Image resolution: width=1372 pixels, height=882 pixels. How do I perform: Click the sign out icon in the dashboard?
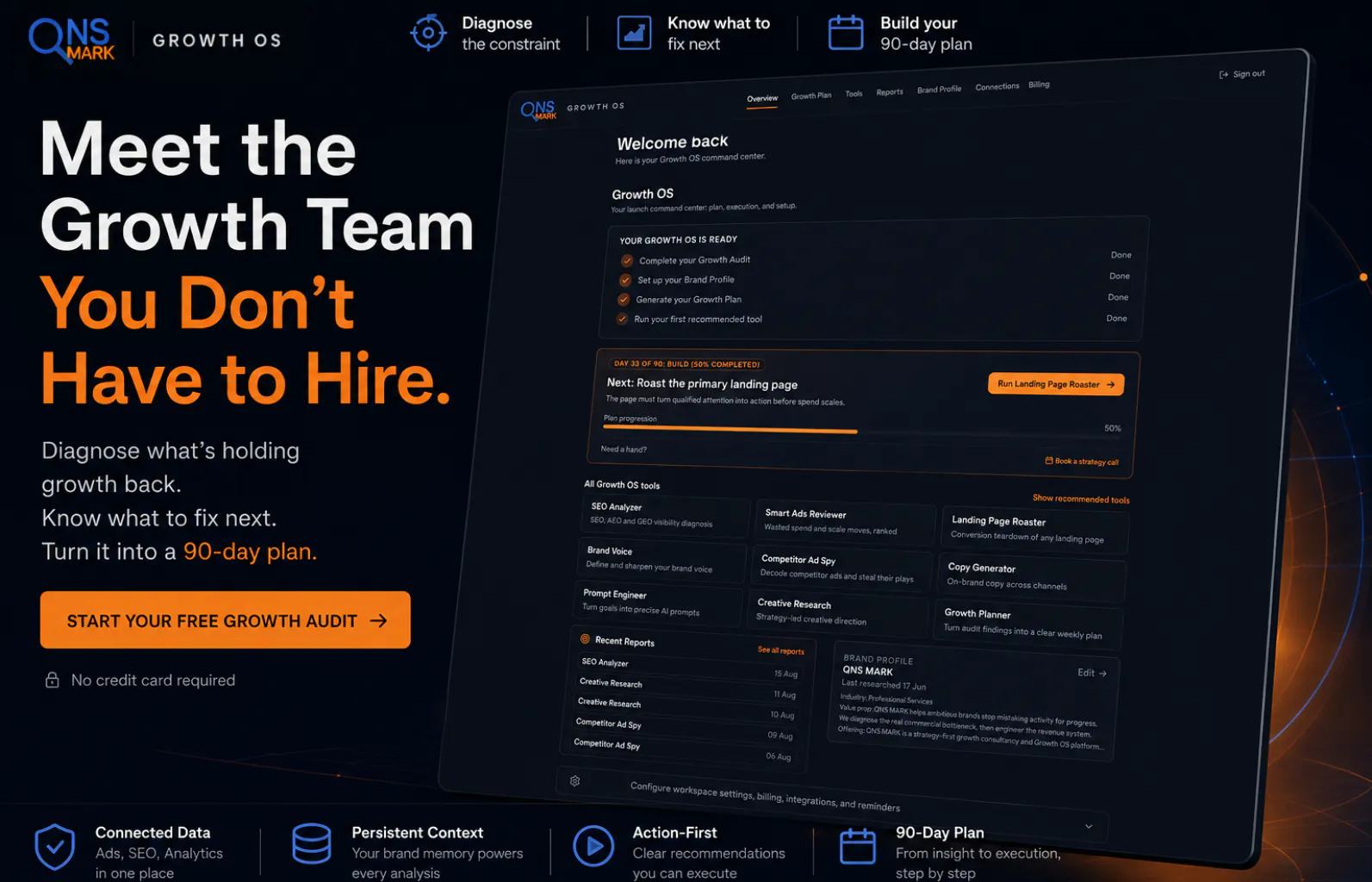(x=1224, y=75)
